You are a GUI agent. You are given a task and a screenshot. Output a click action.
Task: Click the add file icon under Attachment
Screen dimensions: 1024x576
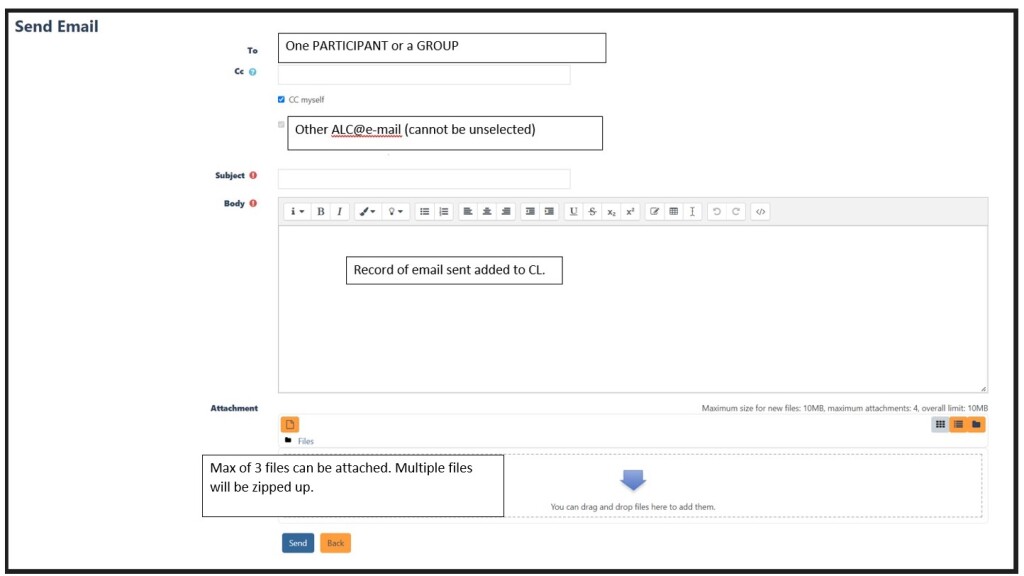tap(290, 424)
